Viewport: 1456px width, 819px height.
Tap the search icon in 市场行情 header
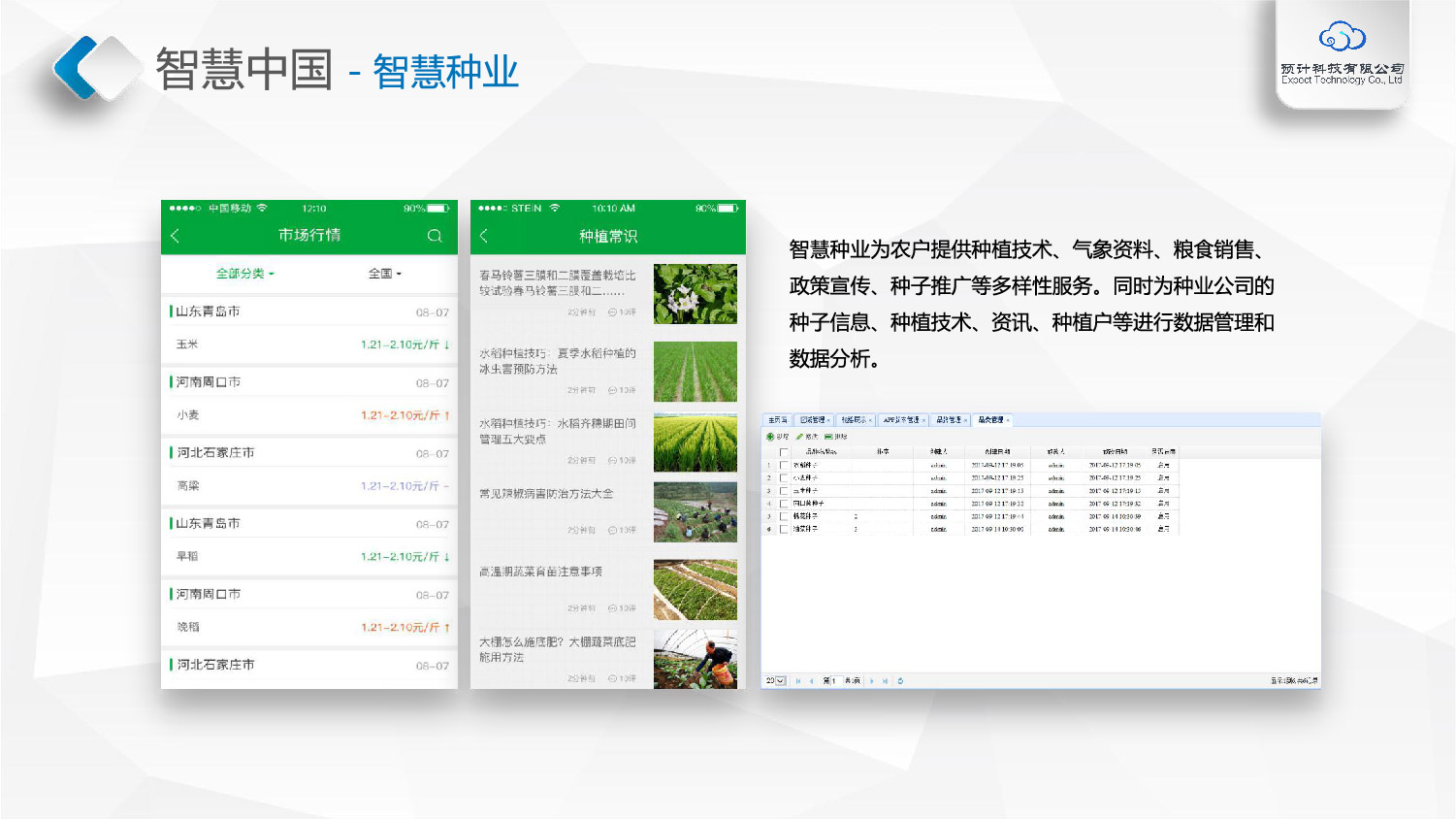(435, 236)
